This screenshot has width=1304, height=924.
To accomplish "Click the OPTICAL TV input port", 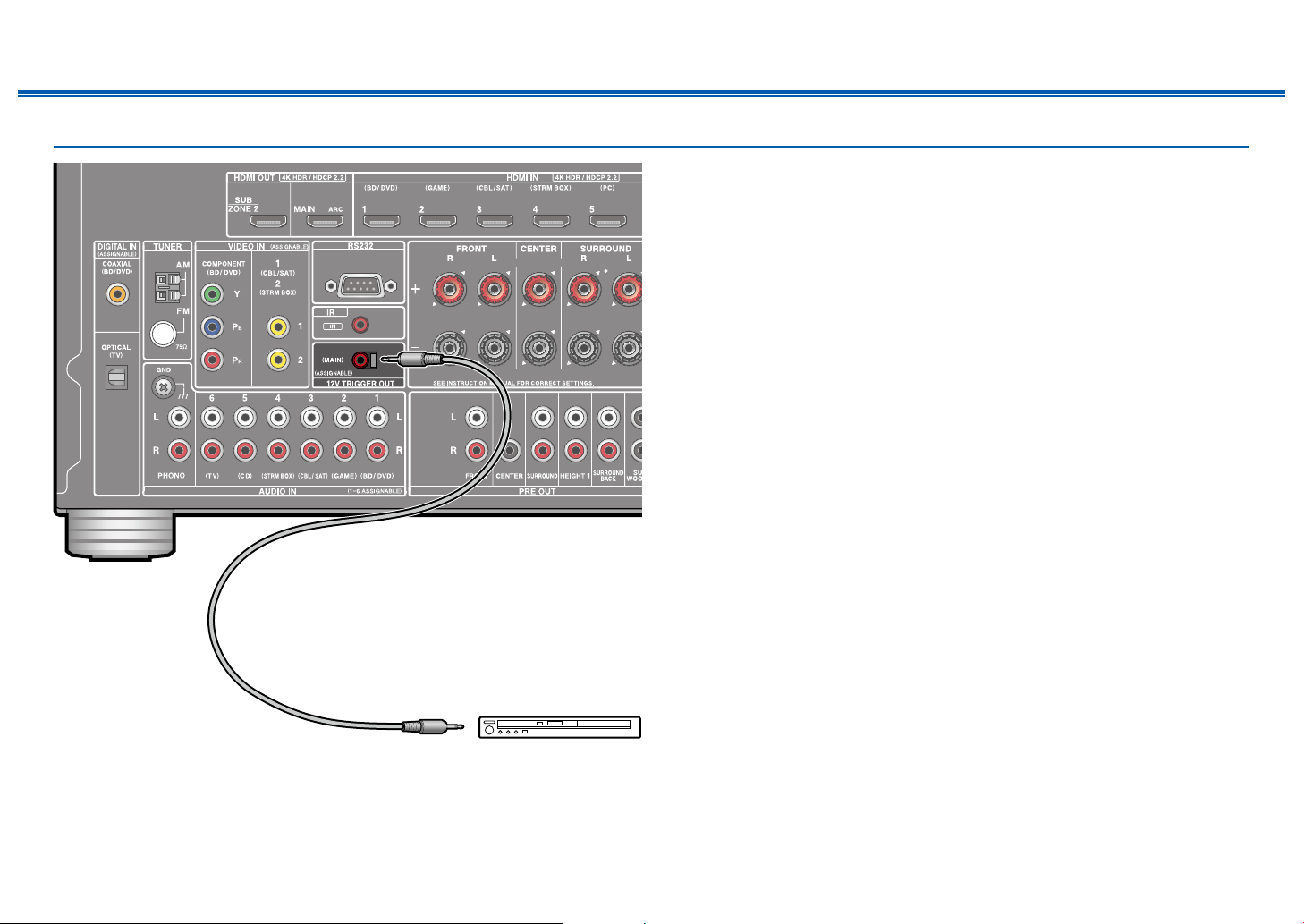I will pos(116,377).
